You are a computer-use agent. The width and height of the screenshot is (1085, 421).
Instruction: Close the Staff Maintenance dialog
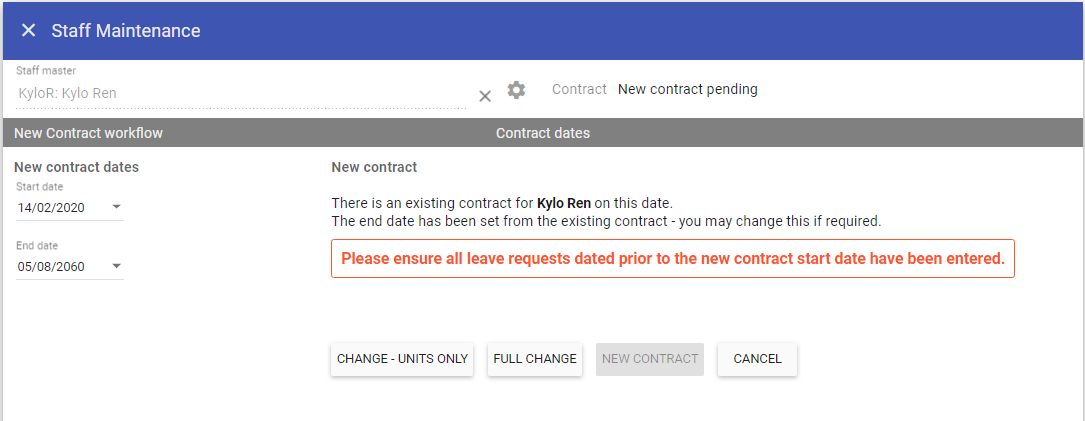(28, 31)
